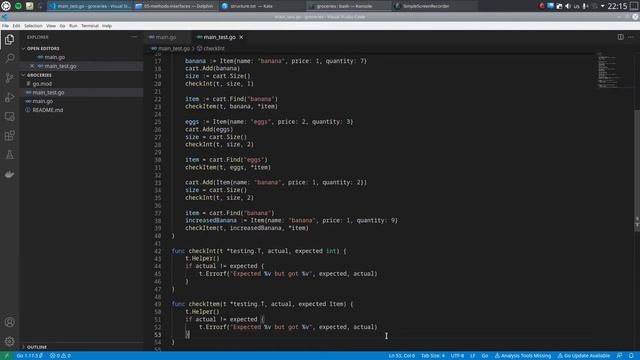Screen dimensions: 640x360
Task: Select Go language mode in status bar
Action: coord(485,356)
